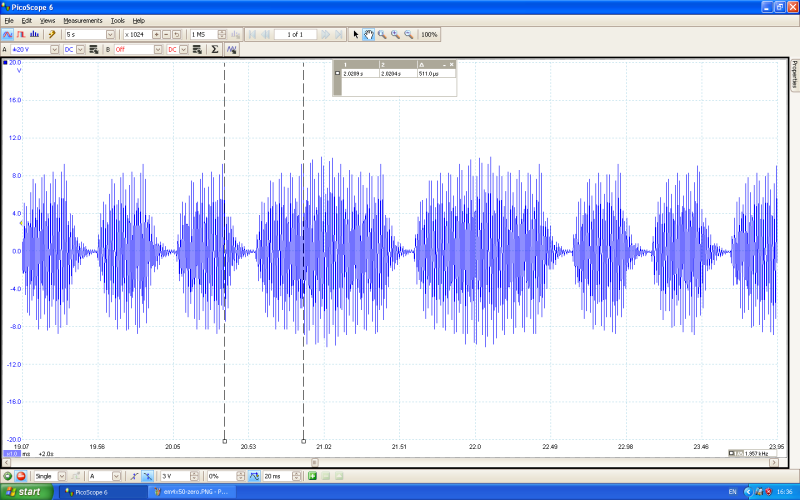Click the Auto setup lightning icon

(x=52, y=35)
